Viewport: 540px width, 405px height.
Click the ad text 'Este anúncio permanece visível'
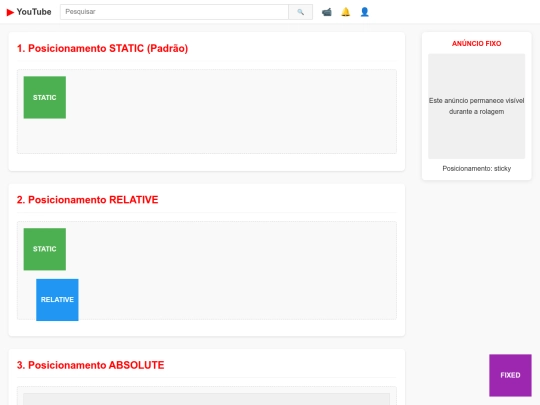[477, 101]
